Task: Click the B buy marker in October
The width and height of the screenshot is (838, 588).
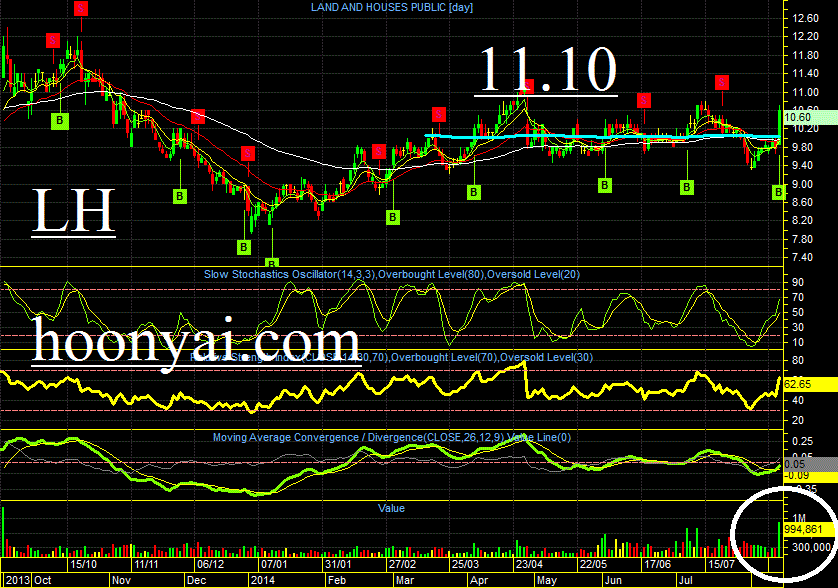Action: tap(60, 121)
